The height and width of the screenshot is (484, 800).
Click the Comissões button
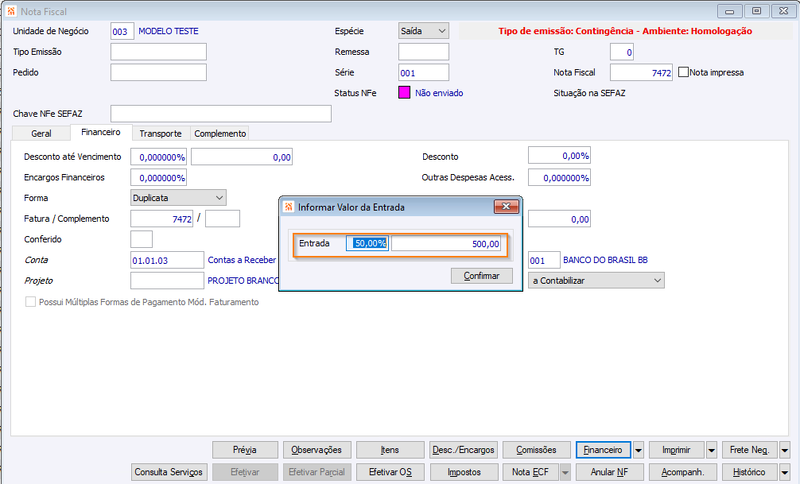537,450
